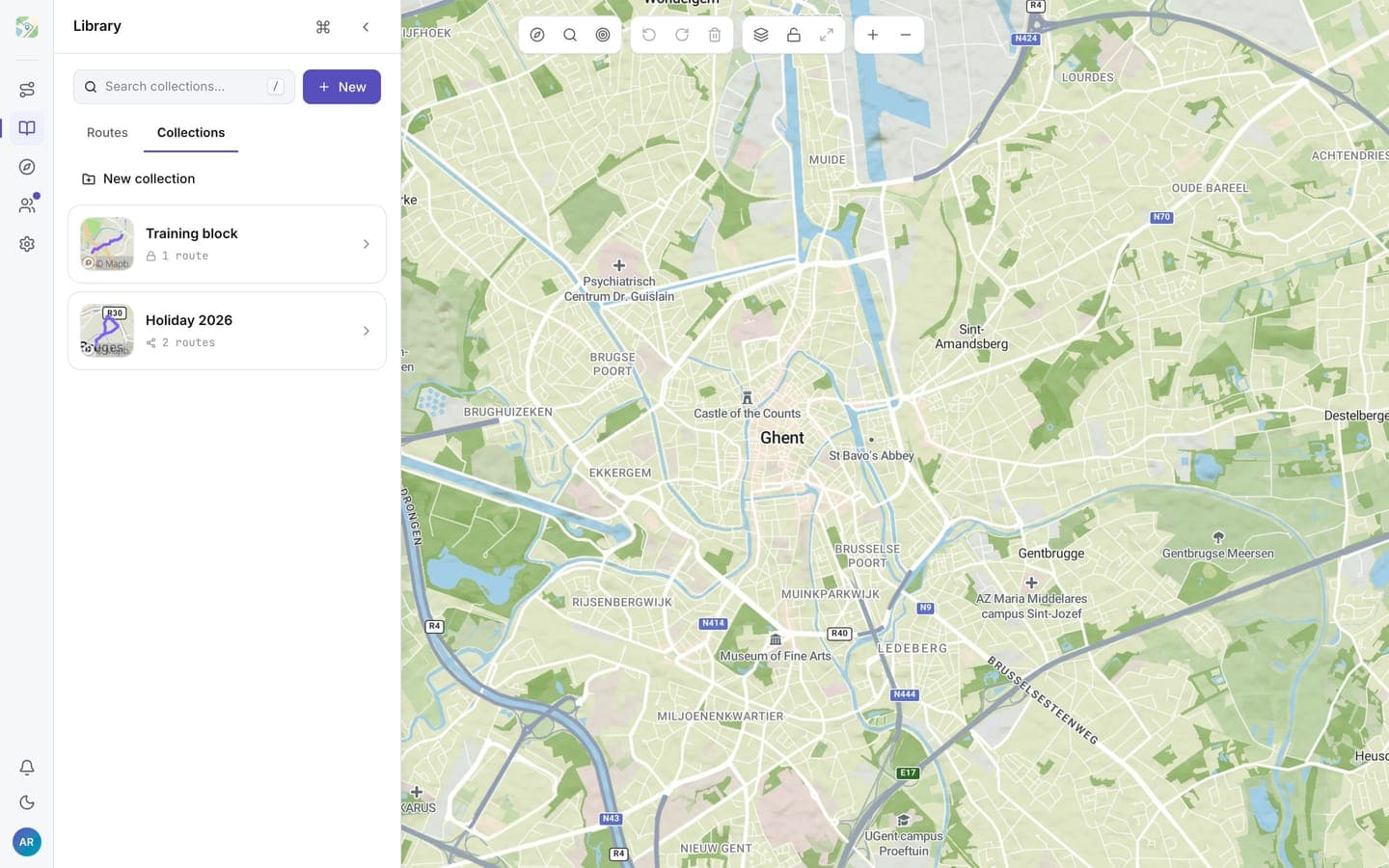Click the Ghent city label on map
1389x868 pixels.
point(781,438)
